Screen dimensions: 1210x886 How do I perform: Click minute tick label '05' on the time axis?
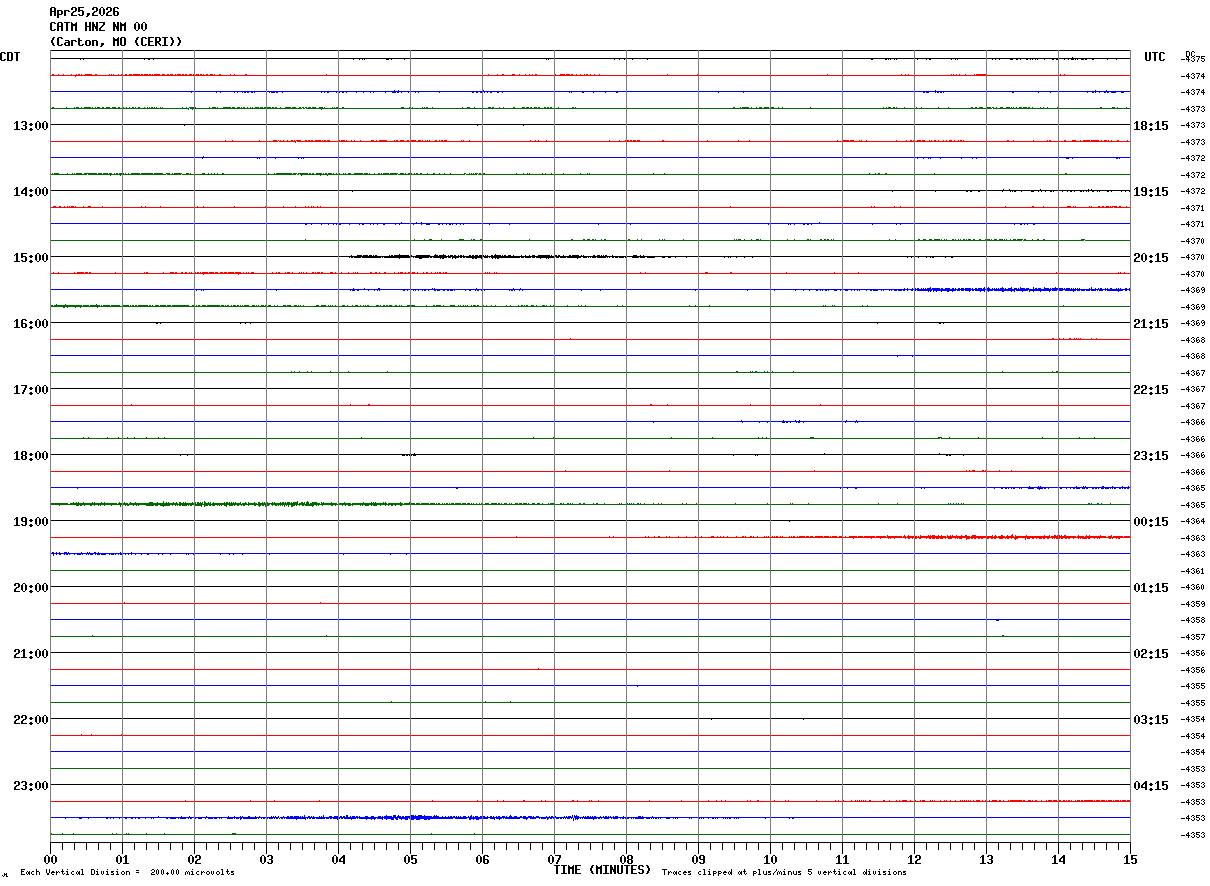[410, 859]
